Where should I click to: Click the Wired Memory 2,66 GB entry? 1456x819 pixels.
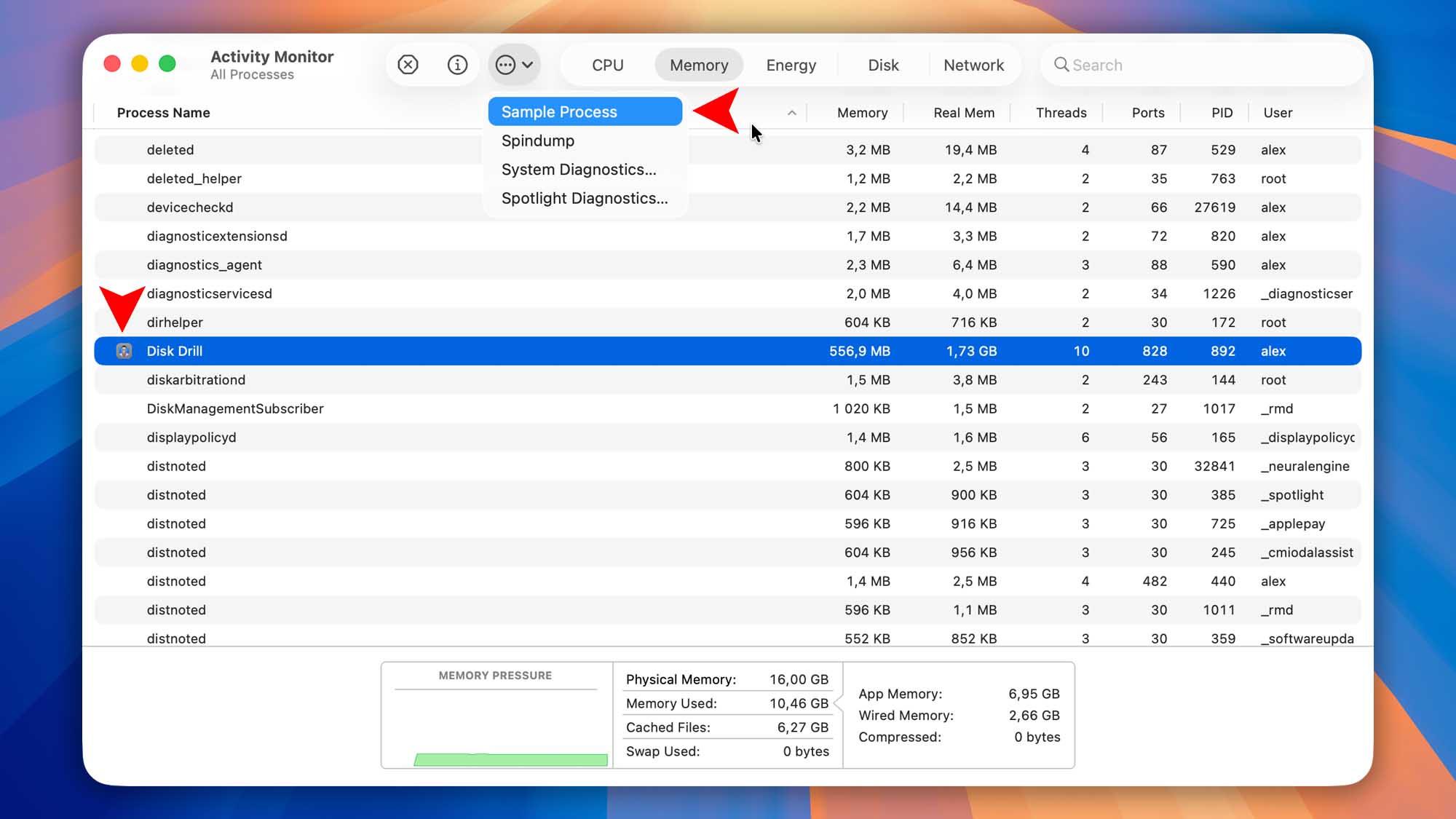click(959, 716)
